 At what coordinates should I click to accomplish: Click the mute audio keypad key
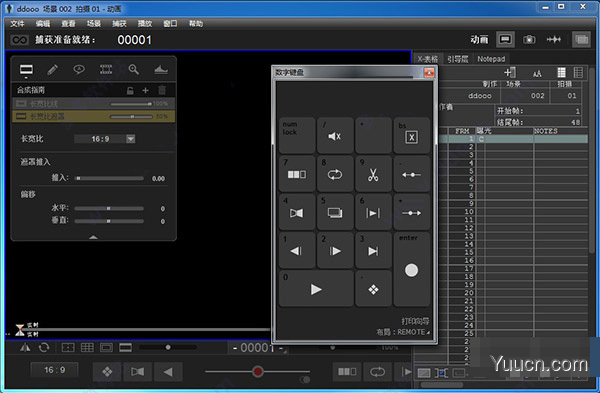[x=335, y=135]
